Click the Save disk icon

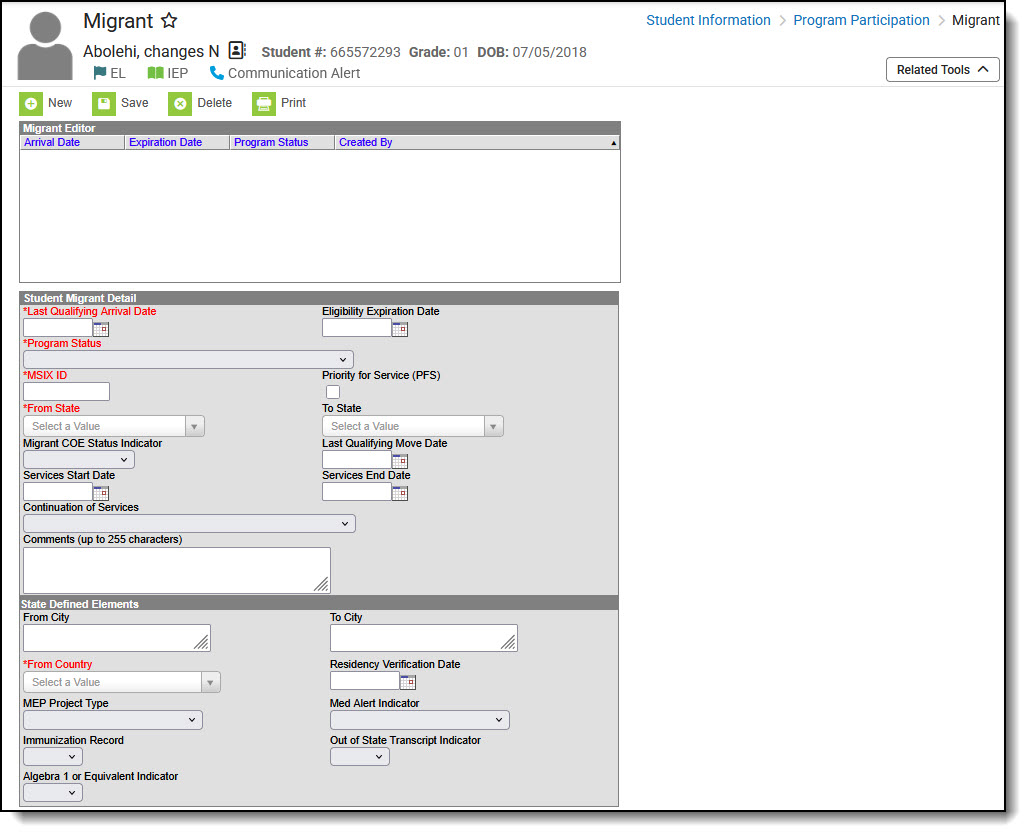104,104
